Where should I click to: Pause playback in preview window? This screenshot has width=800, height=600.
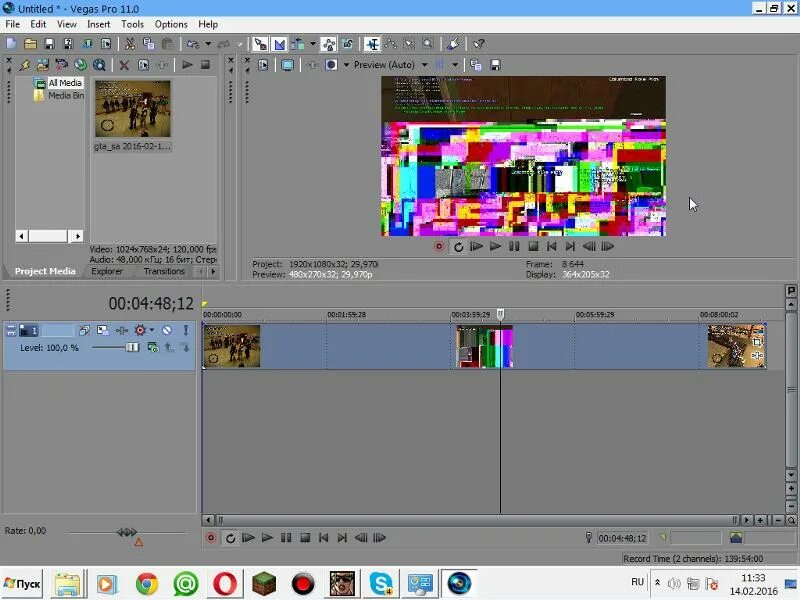(514, 247)
